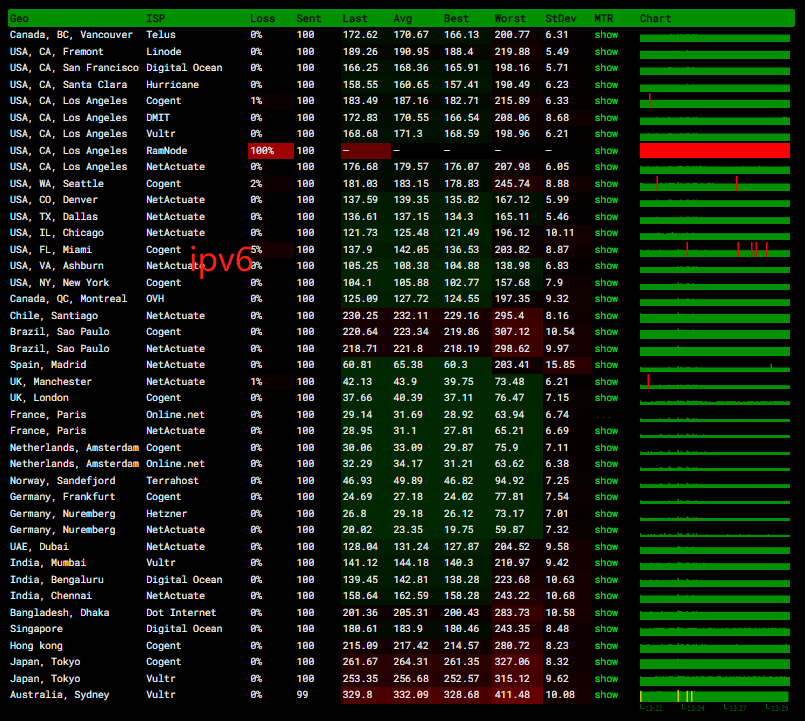Show MTR for Denver NetActuate
This screenshot has height=721, width=805.
(606, 200)
